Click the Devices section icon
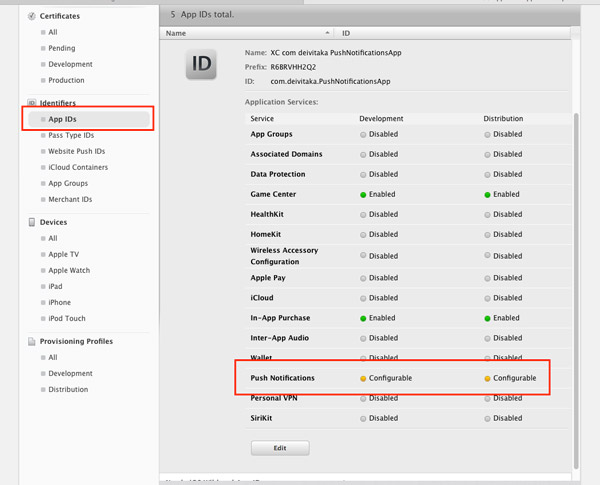This screenshot has height=485, width=600. click(x=32, y=222)
